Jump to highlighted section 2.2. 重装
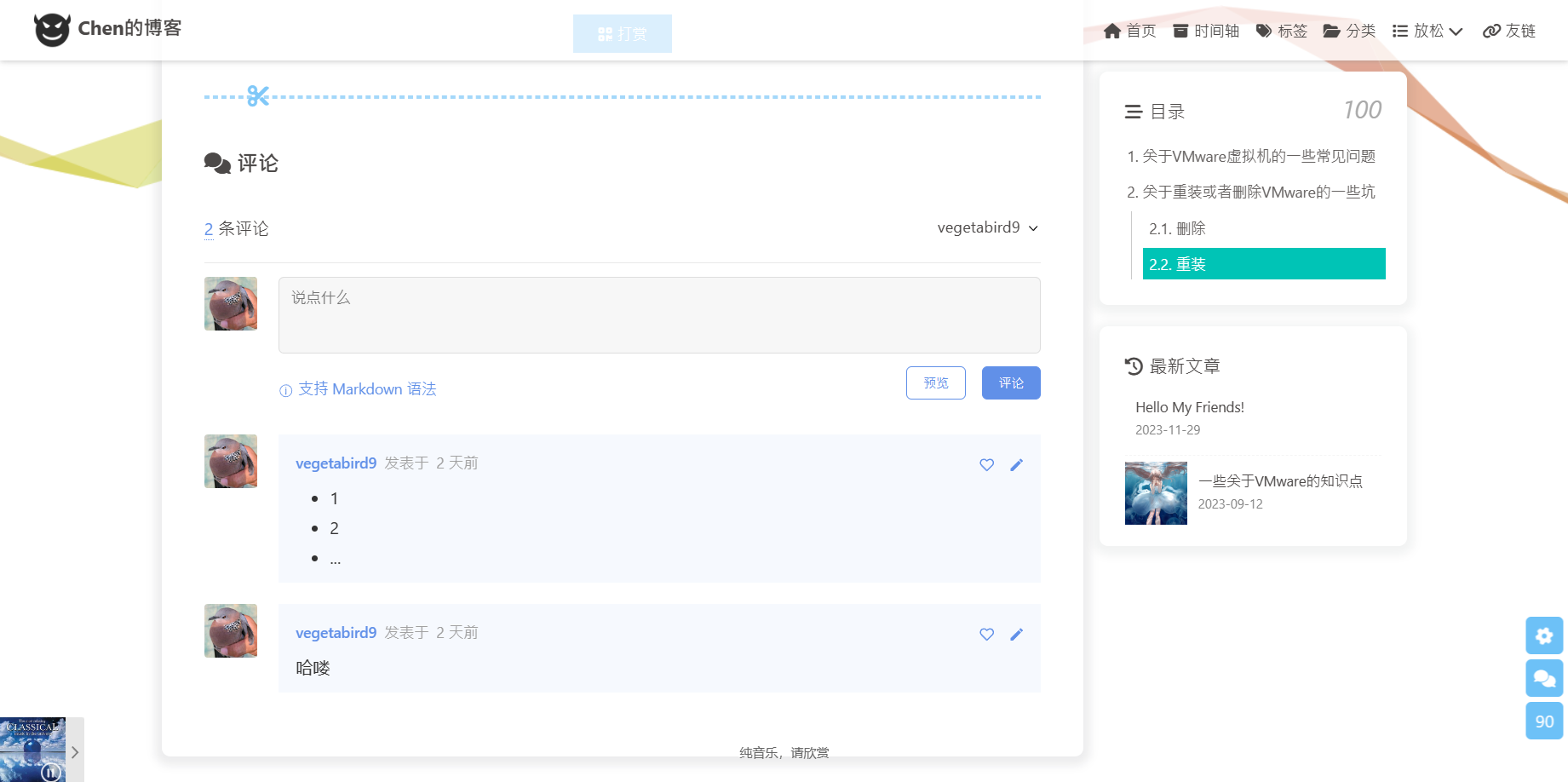This screenshot has width=1568, height=782. [1264, 264]
